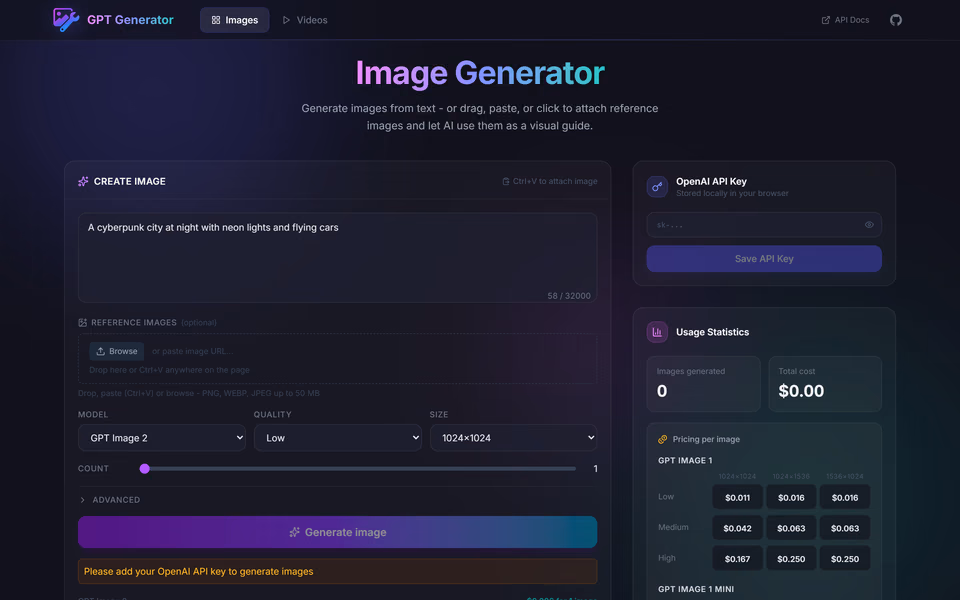Click the GPT IMAGE 1 pricing heading

(x=685, y=460)
